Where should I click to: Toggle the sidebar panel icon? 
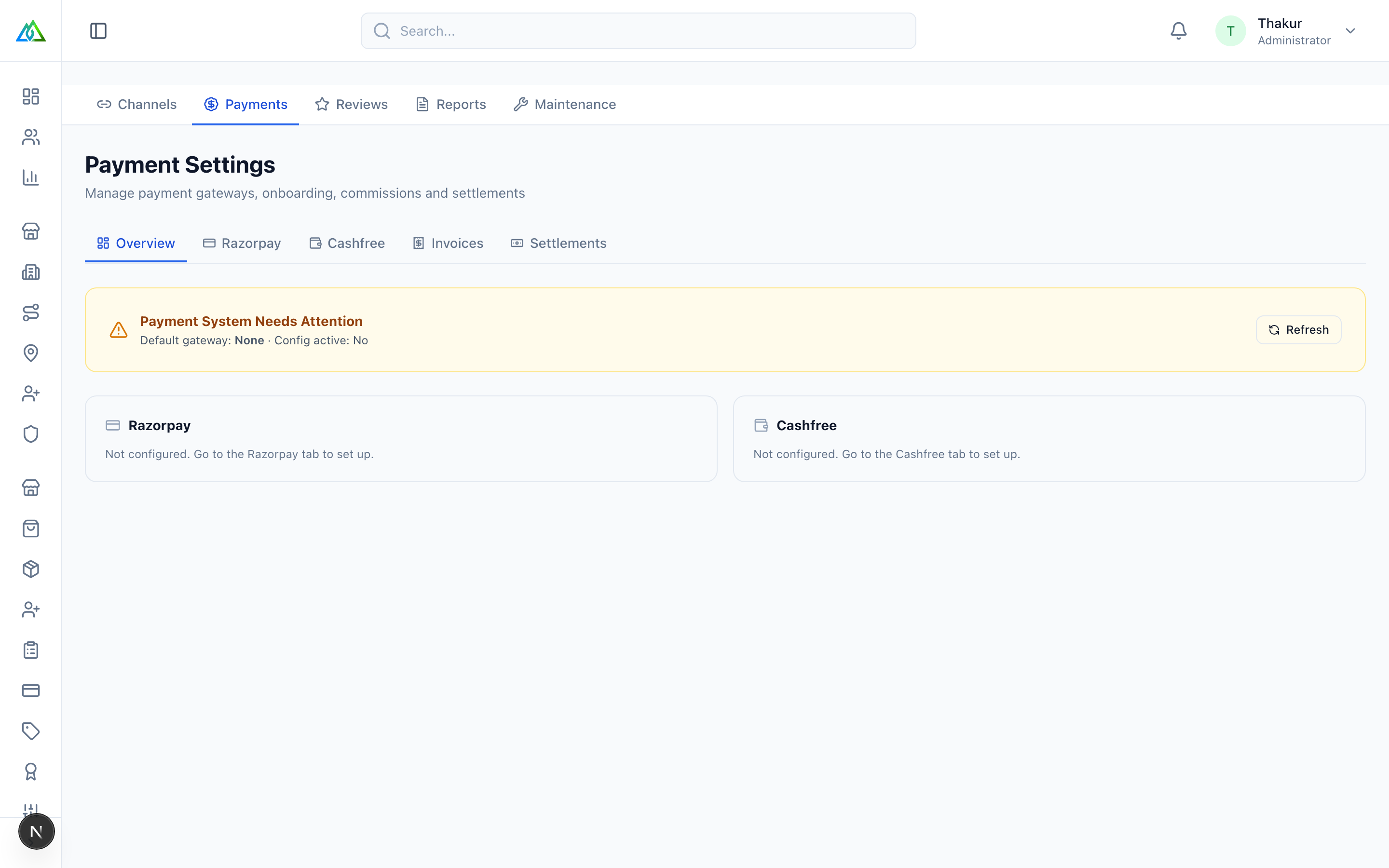click(98, 31)
